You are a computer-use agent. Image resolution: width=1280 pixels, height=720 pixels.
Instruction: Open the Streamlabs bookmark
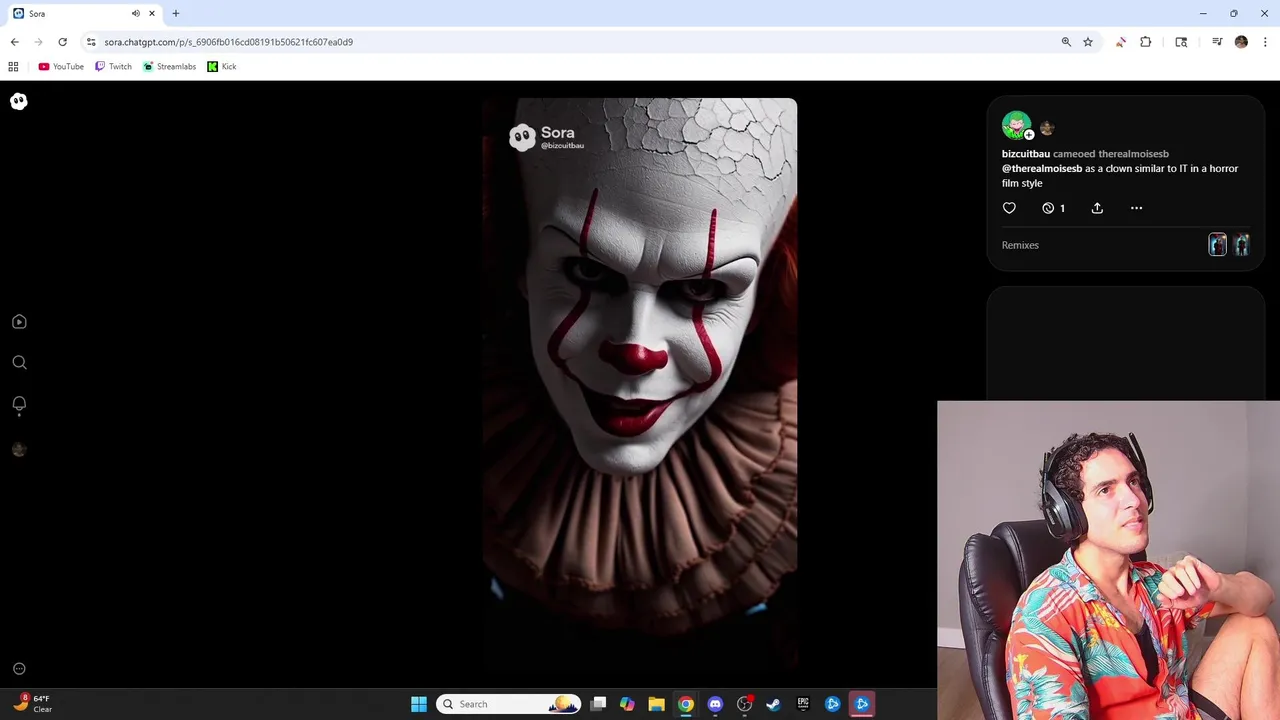(x=169, y=67)
